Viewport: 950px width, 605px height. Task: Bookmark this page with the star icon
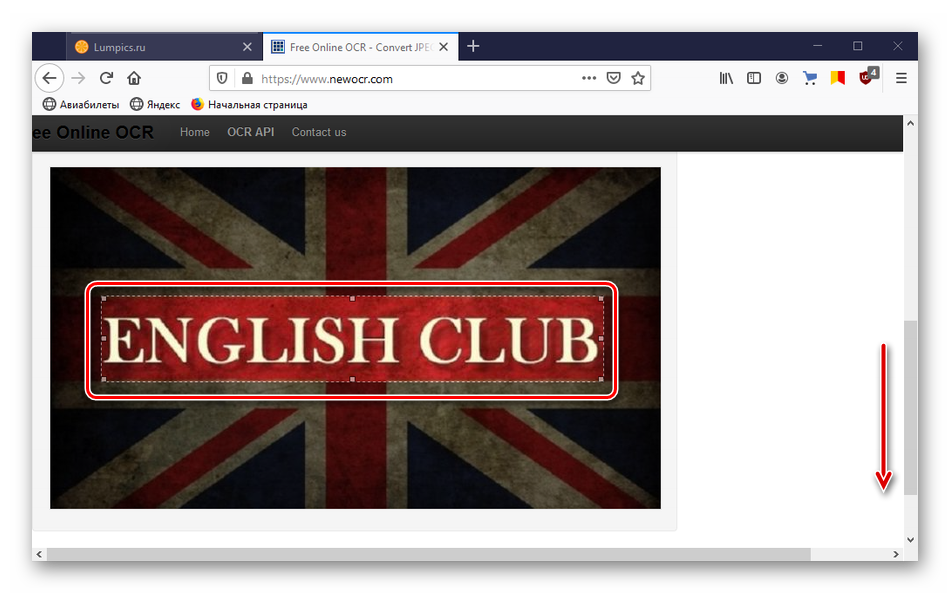(638, 78)
